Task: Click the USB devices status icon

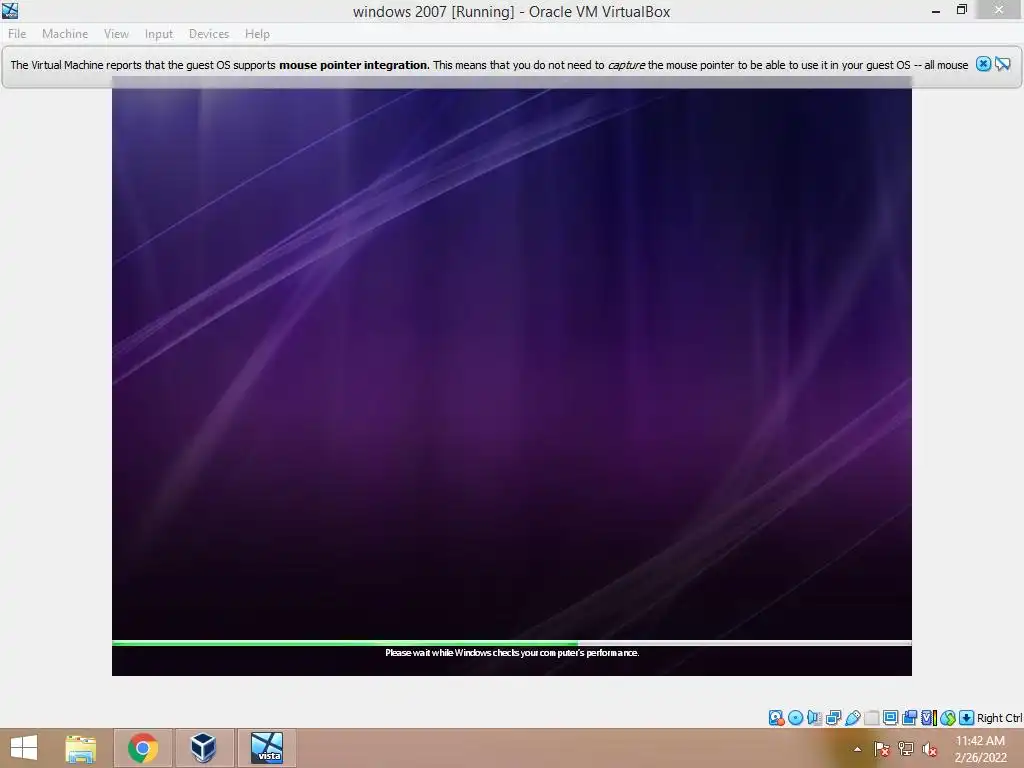Action: (x=852, y=718)
